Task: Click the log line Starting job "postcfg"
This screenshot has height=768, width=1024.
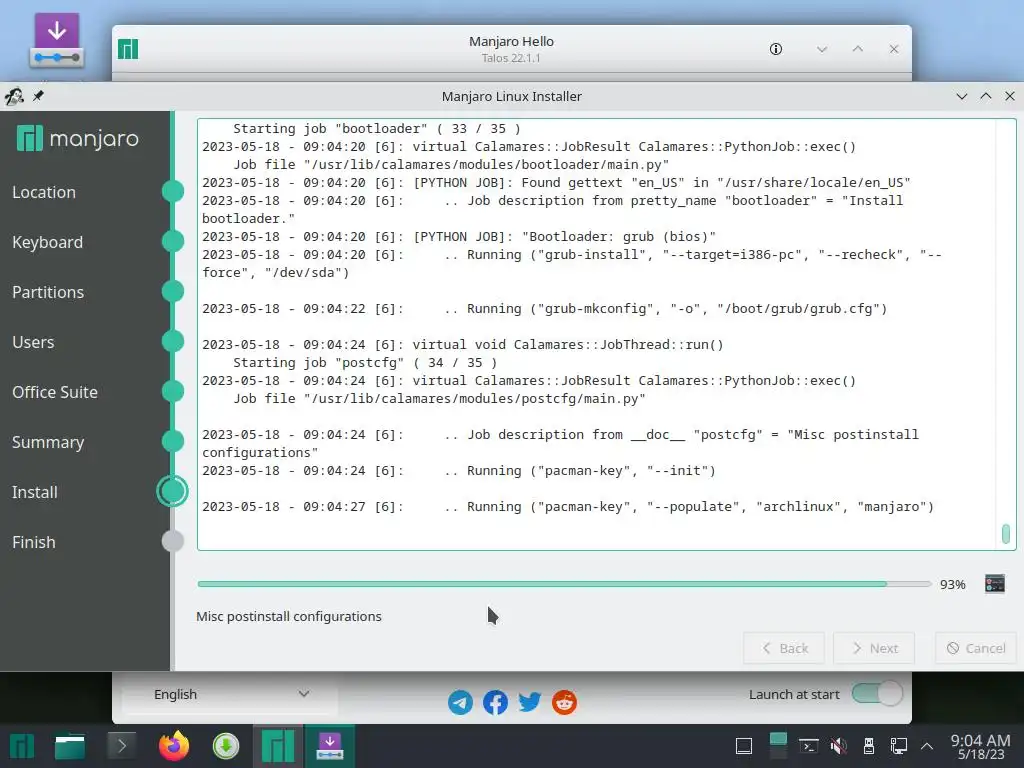Action: click(x=365, y=362)
